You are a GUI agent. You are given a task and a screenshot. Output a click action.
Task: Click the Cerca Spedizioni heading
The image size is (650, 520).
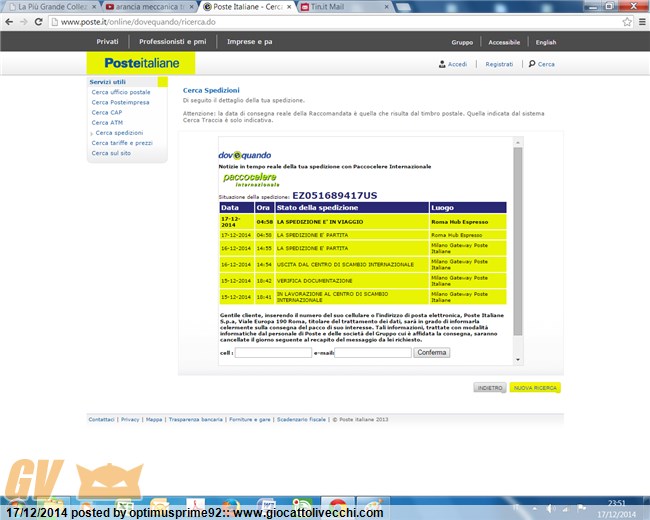pyautogui.click(x=211, y=90)
